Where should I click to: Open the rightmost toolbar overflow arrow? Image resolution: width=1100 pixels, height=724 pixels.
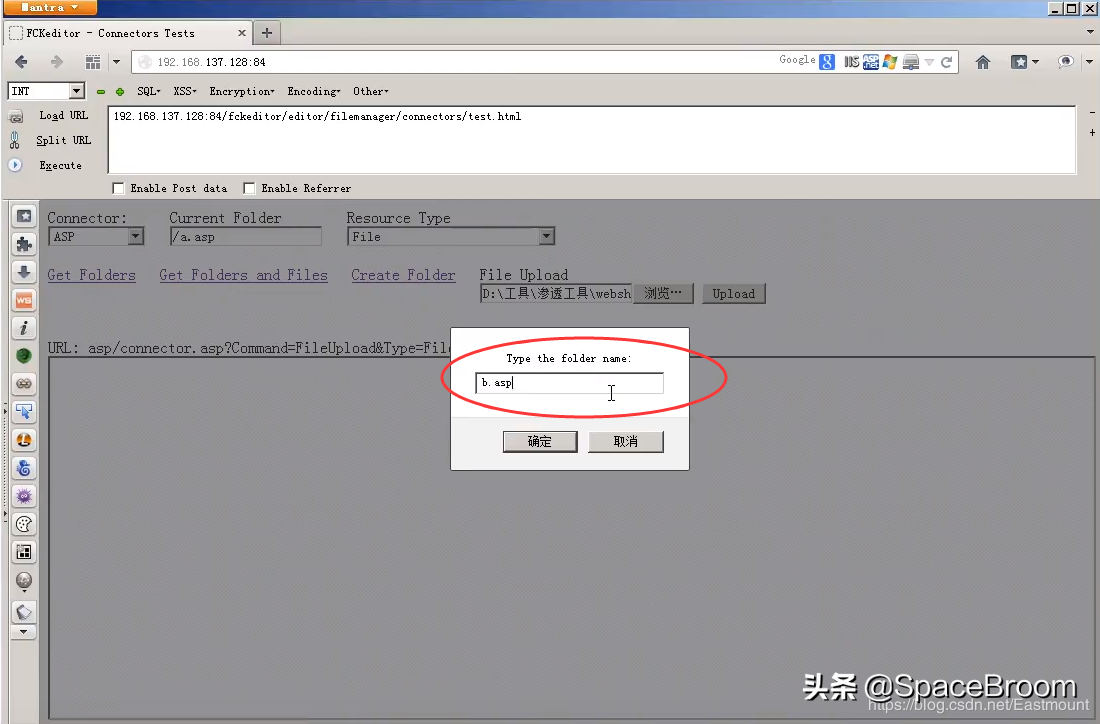(x=1089, y=62)
